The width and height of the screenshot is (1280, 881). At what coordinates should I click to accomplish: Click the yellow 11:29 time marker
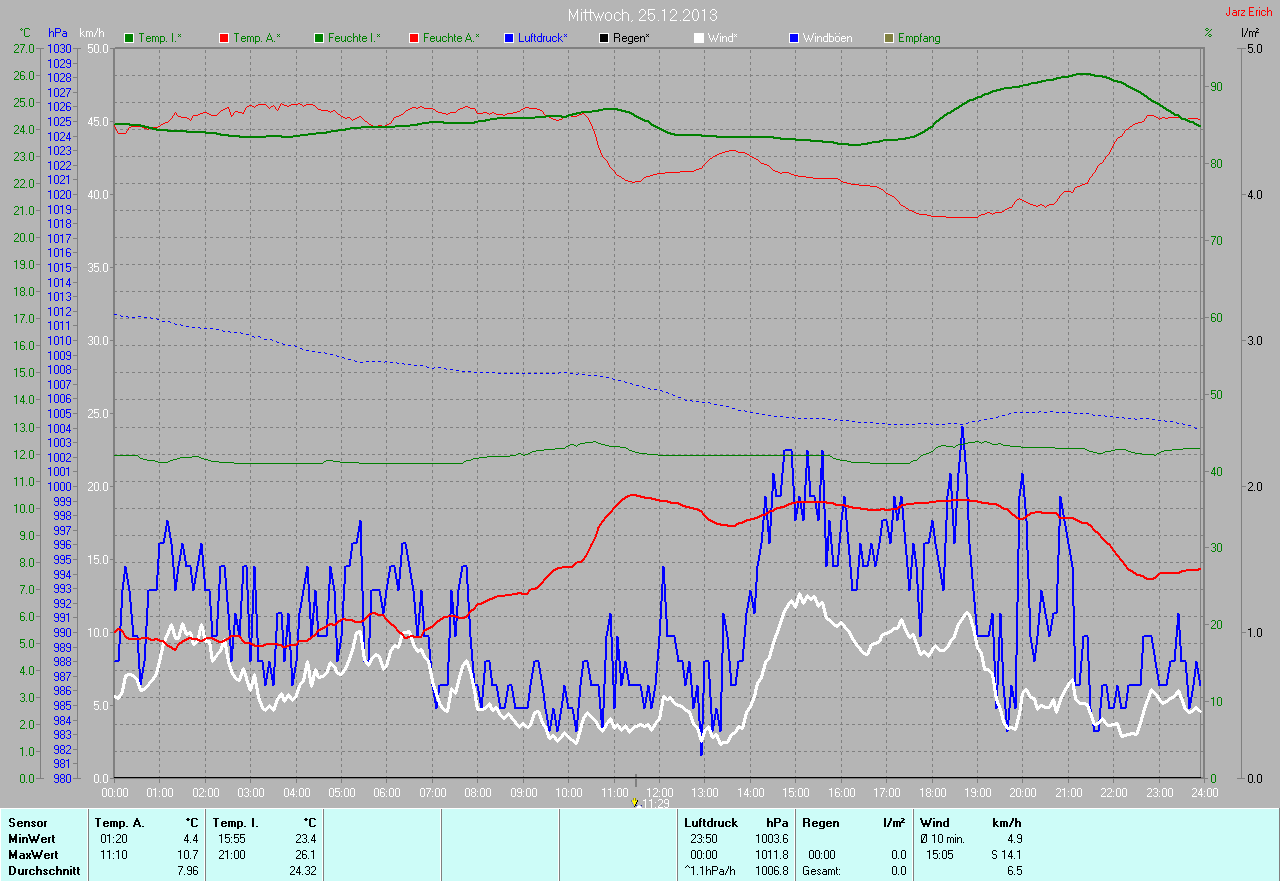pyautogui.click(x=634, y=802)
